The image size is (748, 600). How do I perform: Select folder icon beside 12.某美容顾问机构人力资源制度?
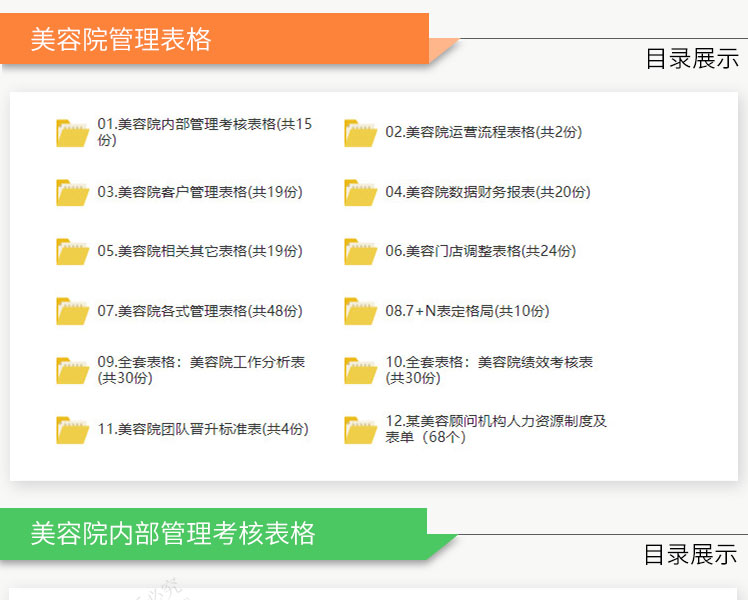(361, 430)
